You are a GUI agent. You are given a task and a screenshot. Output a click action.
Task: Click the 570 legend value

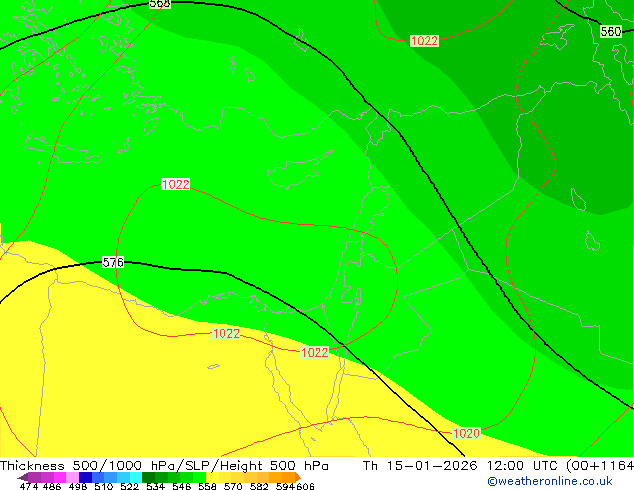click(233, 486)
